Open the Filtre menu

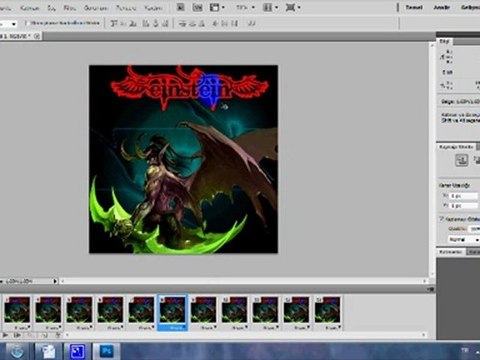tap(70, 7)
